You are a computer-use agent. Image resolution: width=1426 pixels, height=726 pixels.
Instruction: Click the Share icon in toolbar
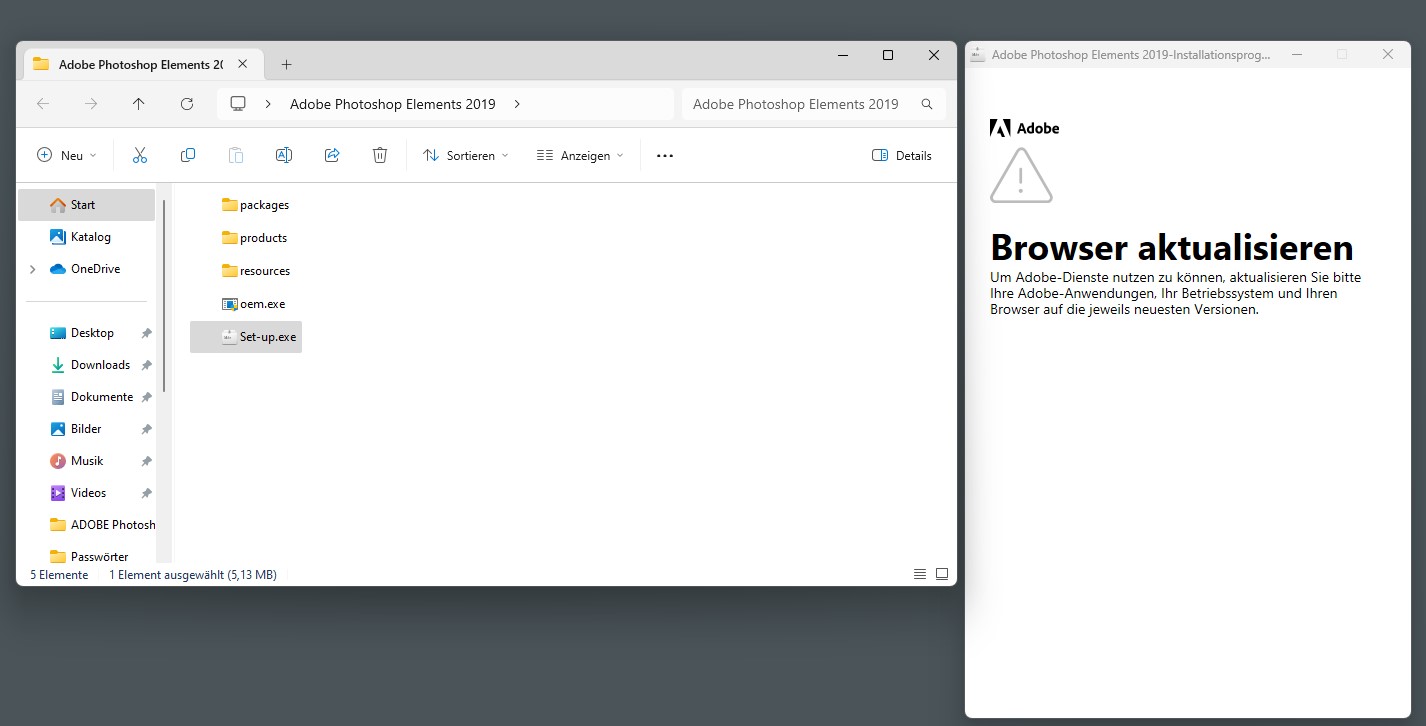(332, 155)
